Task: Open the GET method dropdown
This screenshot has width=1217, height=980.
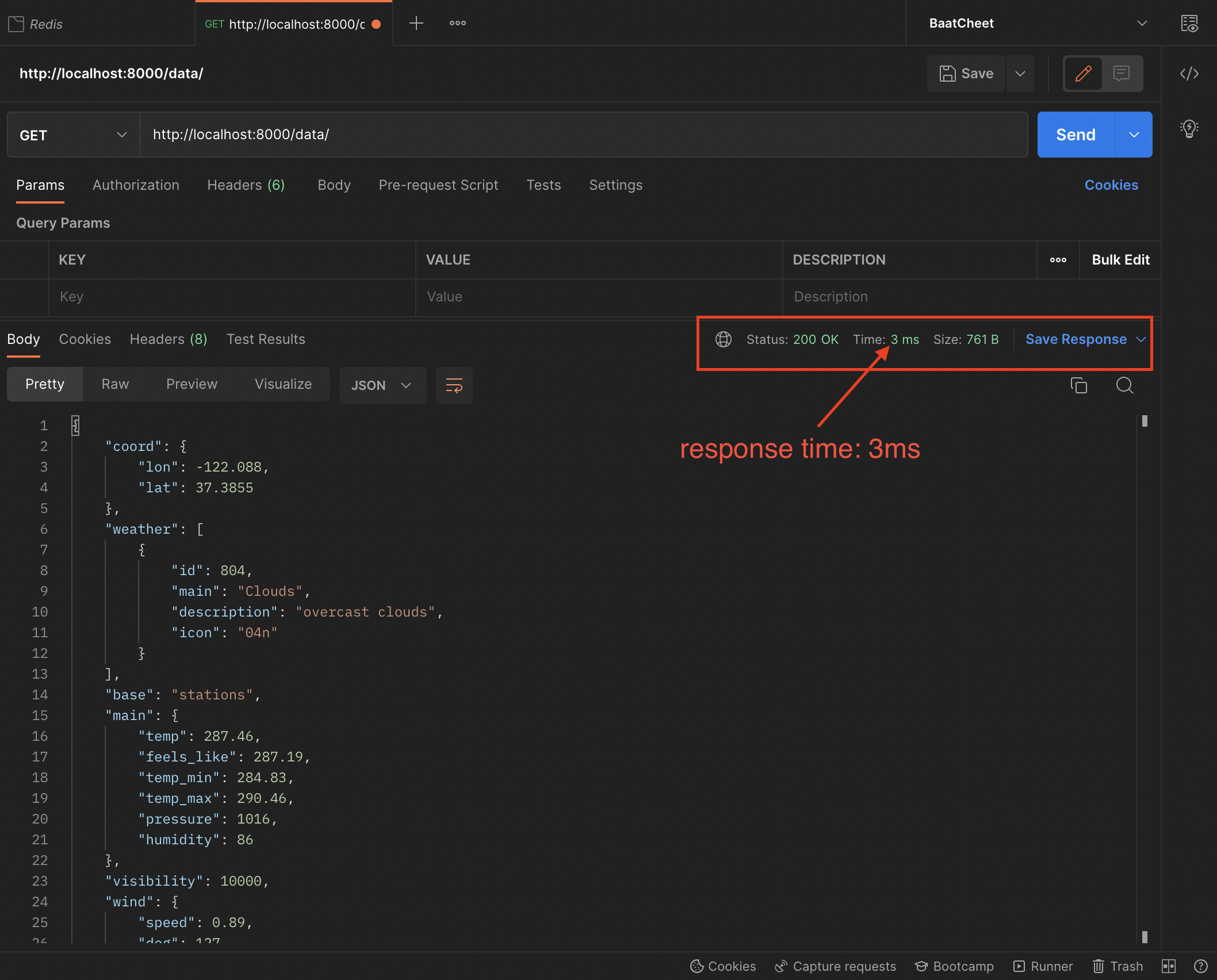Action: click(73, 135)
